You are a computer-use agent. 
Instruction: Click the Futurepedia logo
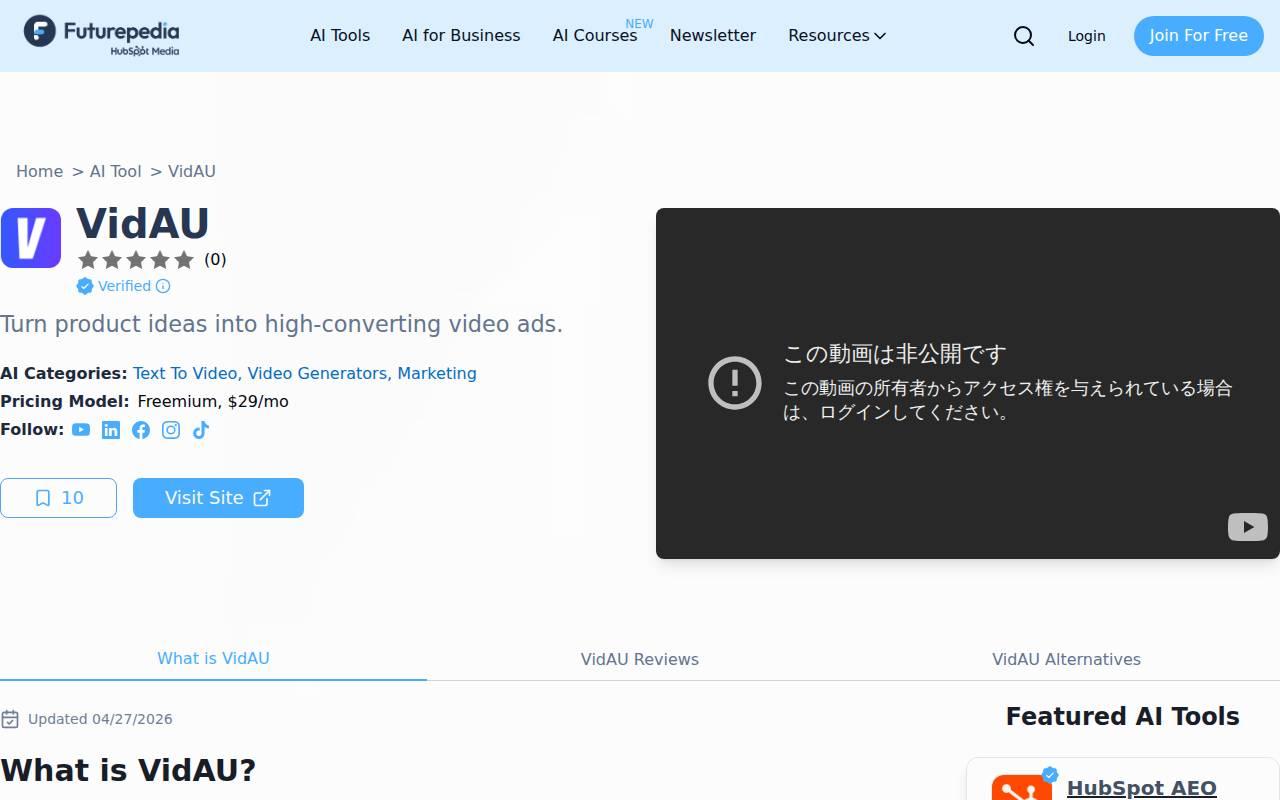(x=101, y=35)
